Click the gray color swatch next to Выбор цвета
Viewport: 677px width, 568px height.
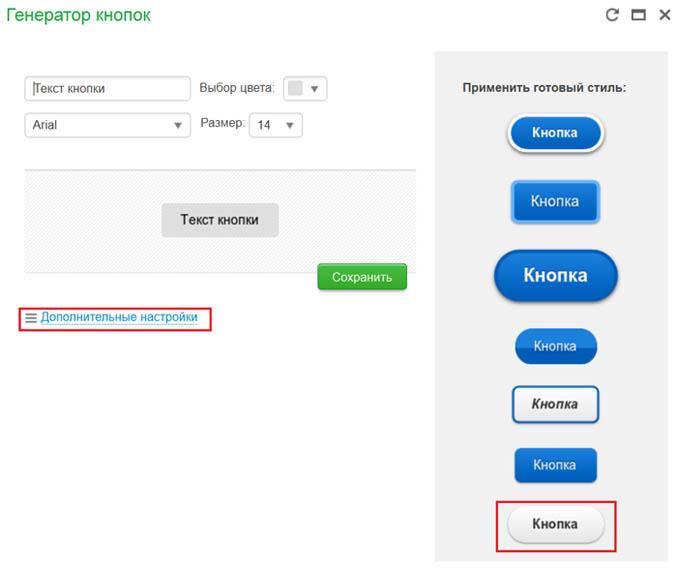tap(295, 89)
